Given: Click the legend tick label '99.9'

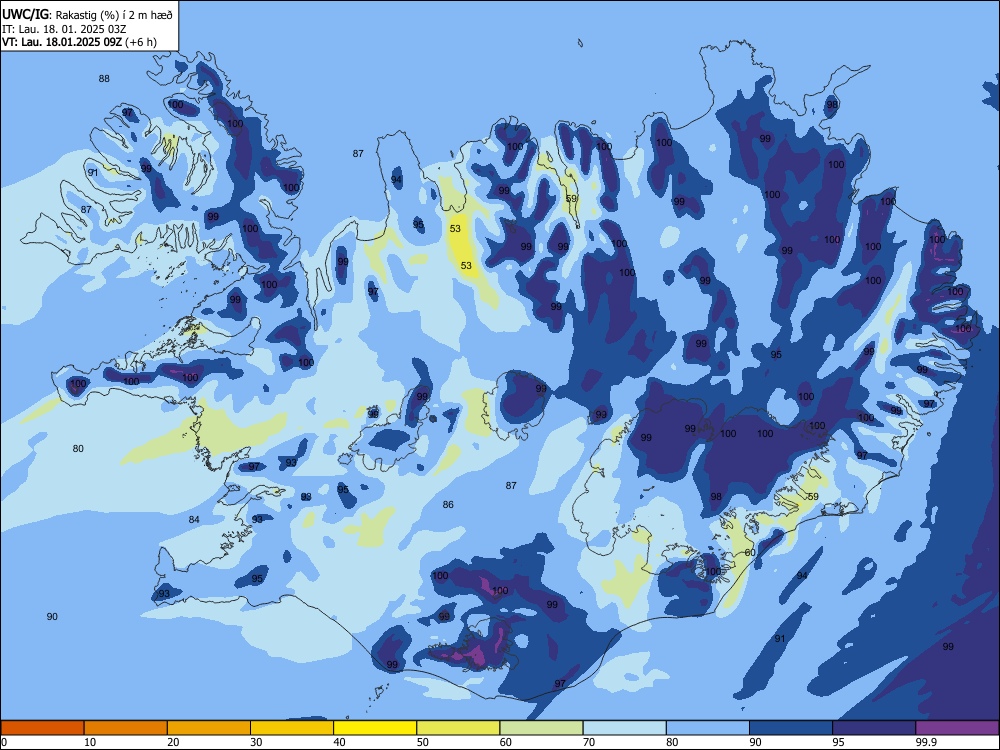Looking at the screenshot, I should pos(928,742).
